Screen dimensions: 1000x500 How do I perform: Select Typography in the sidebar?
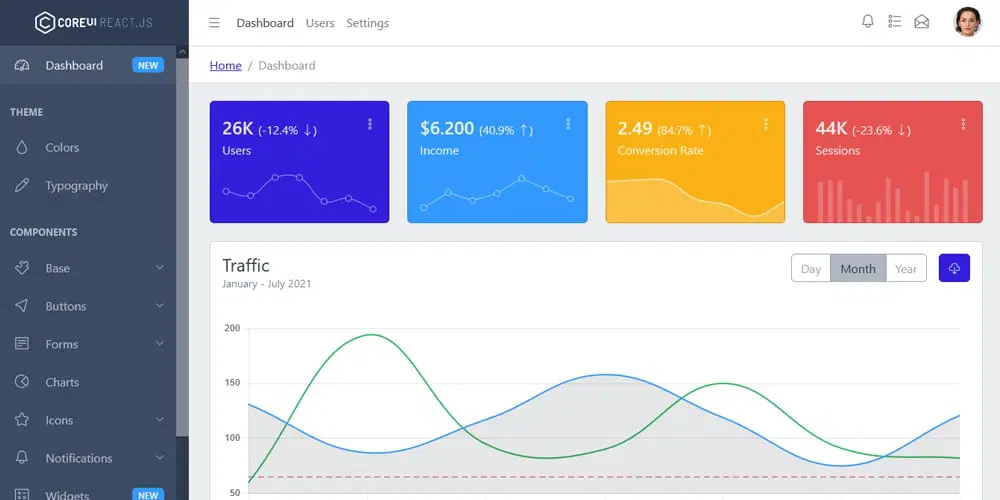(x=77, y=186)
